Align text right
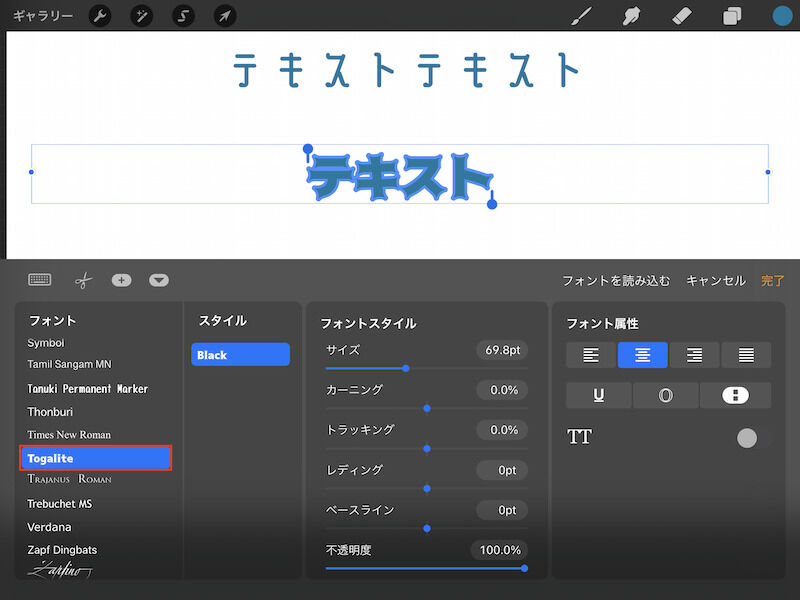Screen dimensions: 800x600 point(694,355)
